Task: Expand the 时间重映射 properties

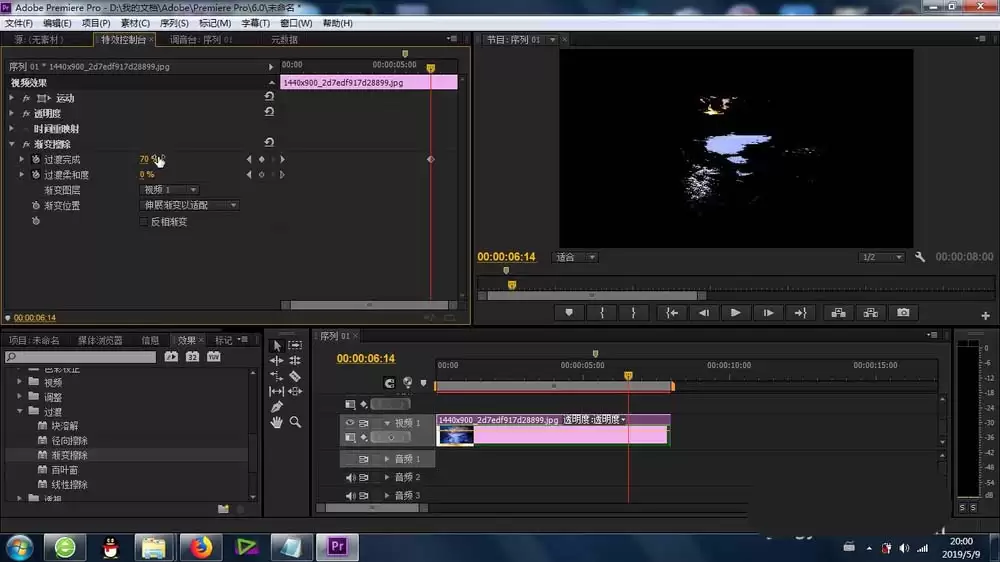Action: [x=11, y=128]
